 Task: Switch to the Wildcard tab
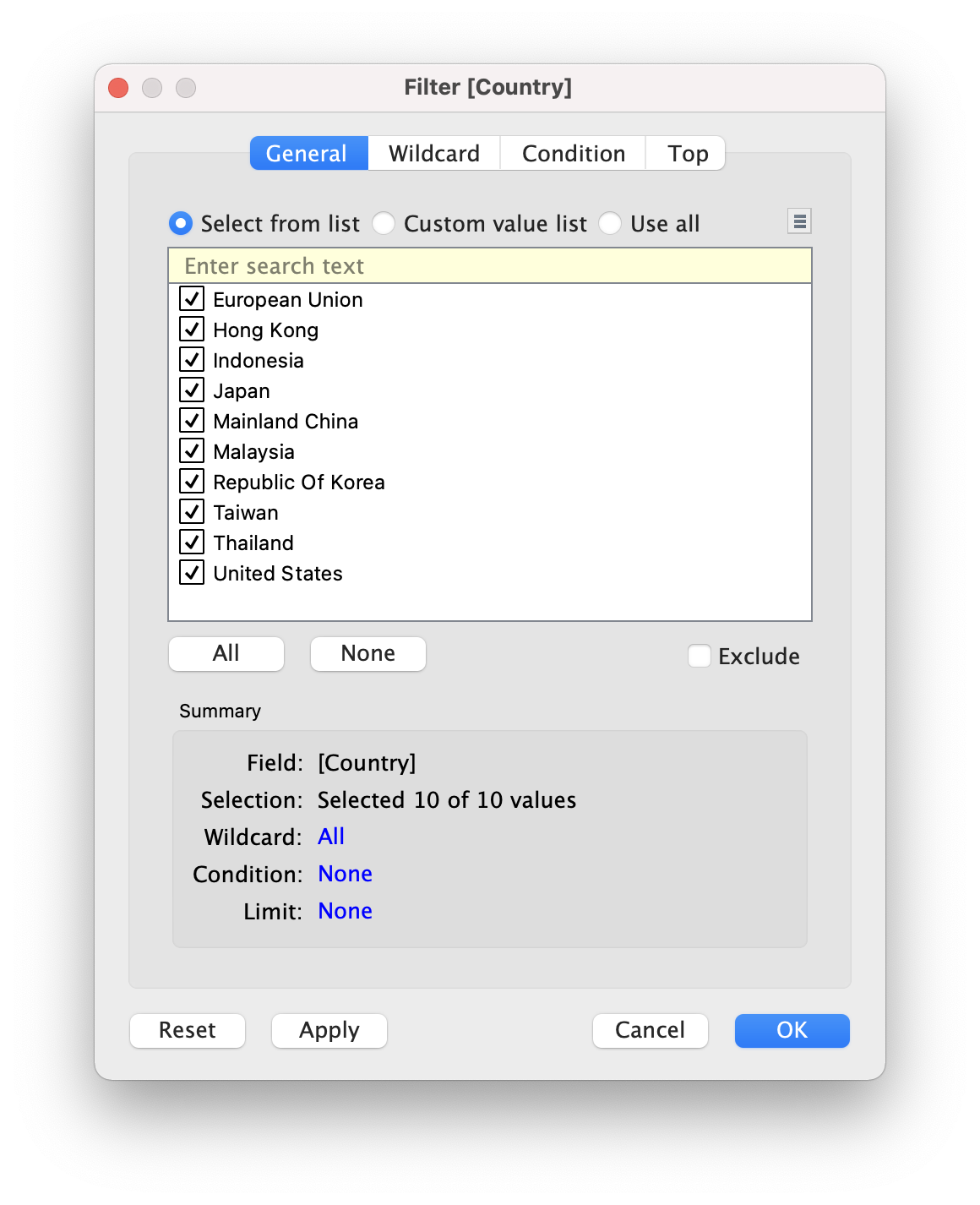[433, 154]
